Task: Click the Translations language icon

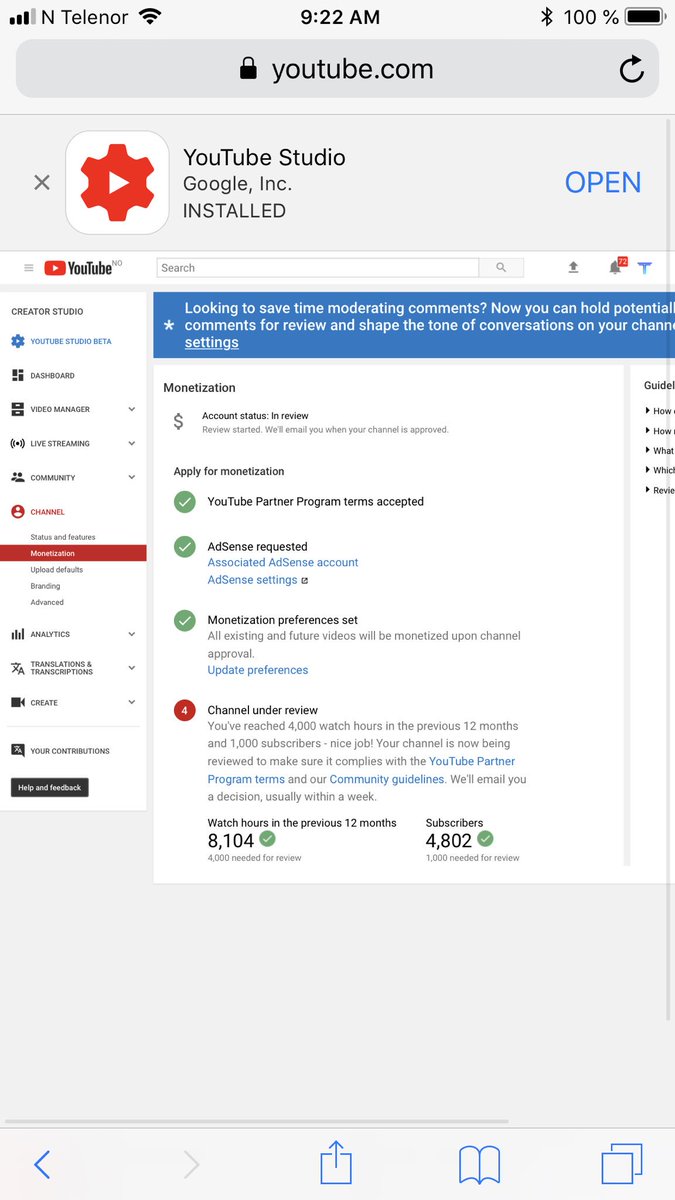Action: point(17,668)
